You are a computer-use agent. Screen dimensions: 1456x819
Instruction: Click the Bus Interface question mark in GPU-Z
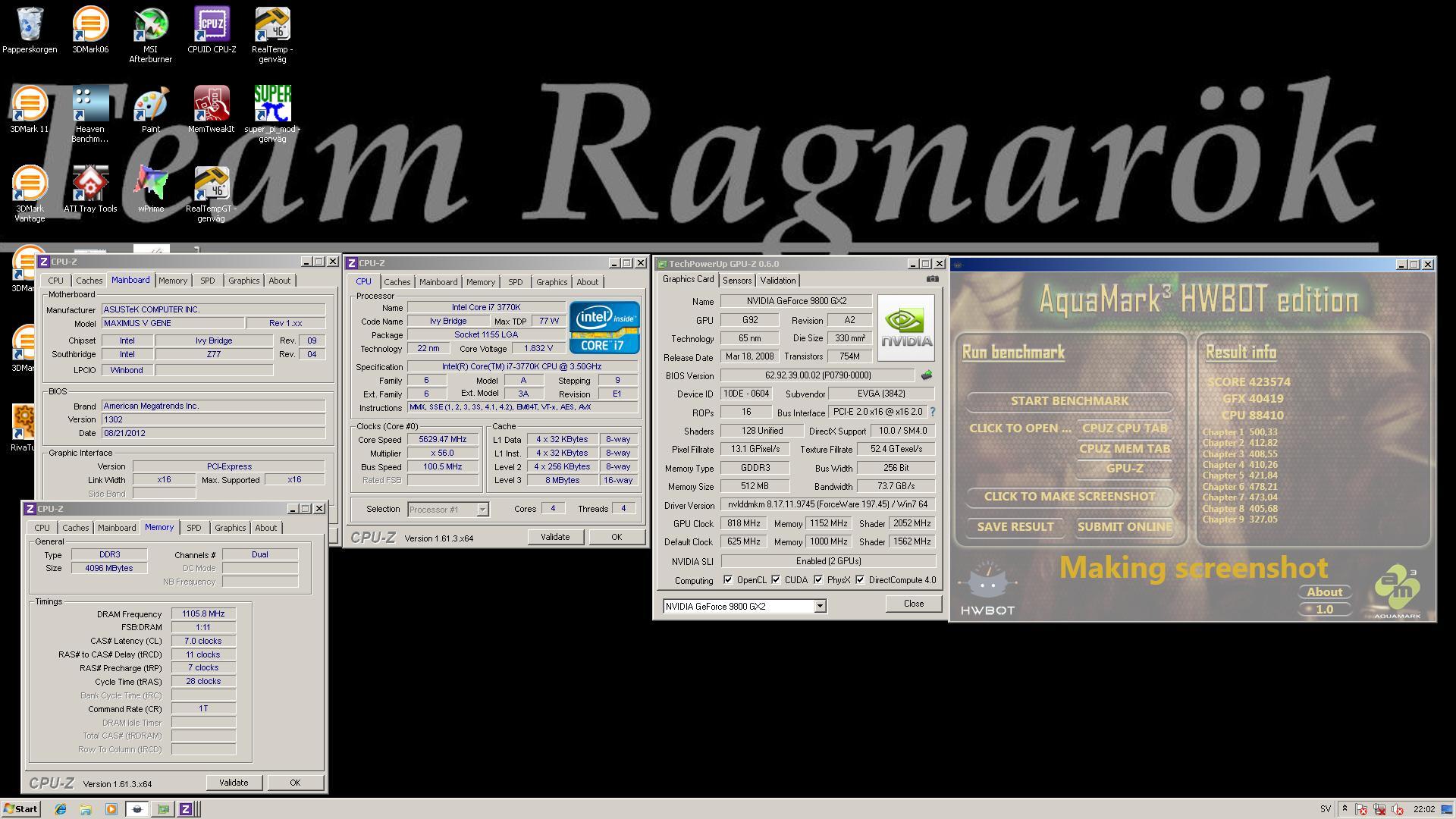click(932, 412)
